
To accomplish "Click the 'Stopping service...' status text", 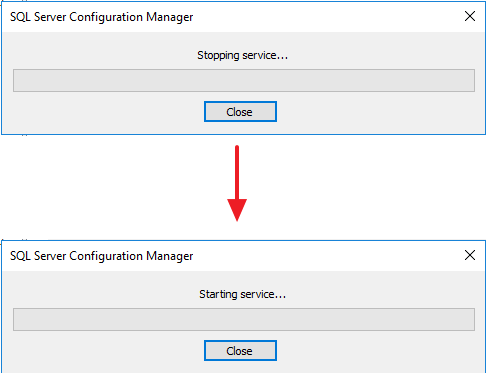I will pyautogui.click(x=242, y=55).
